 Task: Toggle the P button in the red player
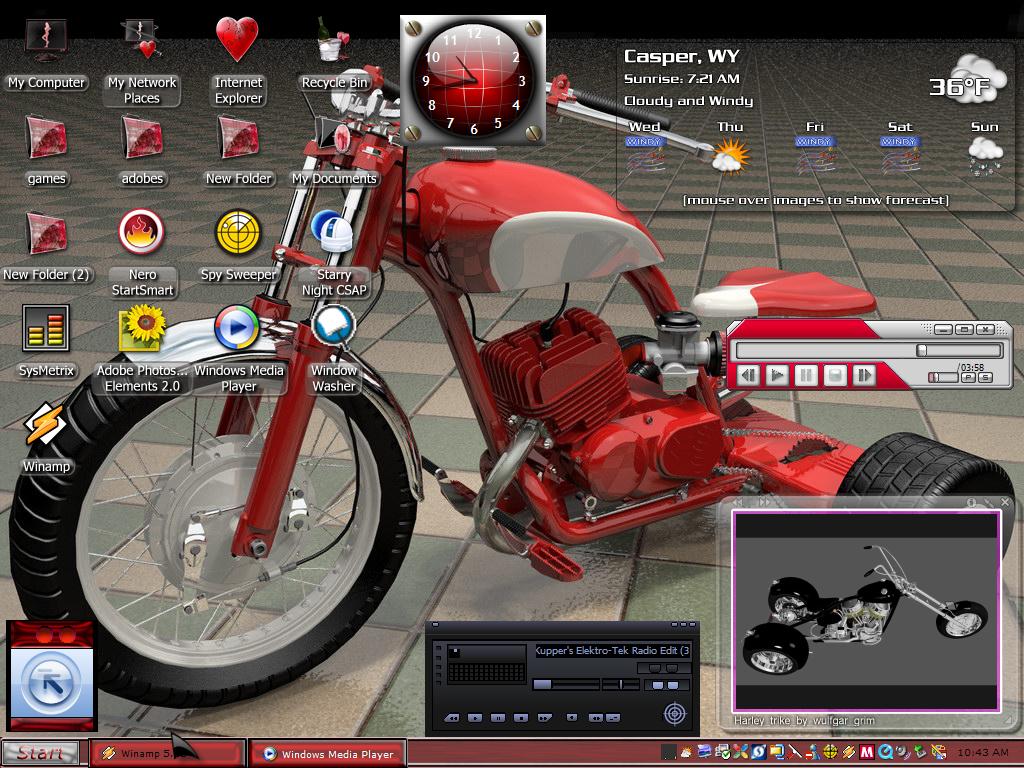pyautogui.click(x=968, y=377)
